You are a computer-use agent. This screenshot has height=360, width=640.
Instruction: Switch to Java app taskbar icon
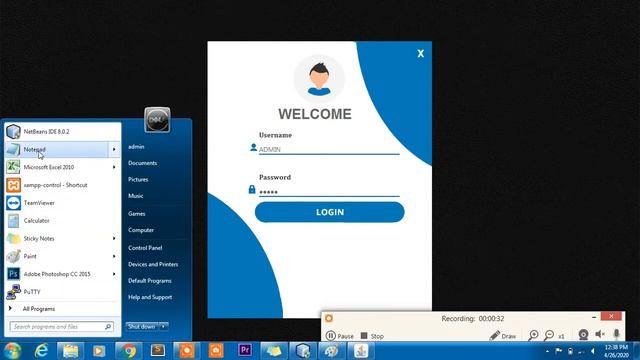(361, 351)
